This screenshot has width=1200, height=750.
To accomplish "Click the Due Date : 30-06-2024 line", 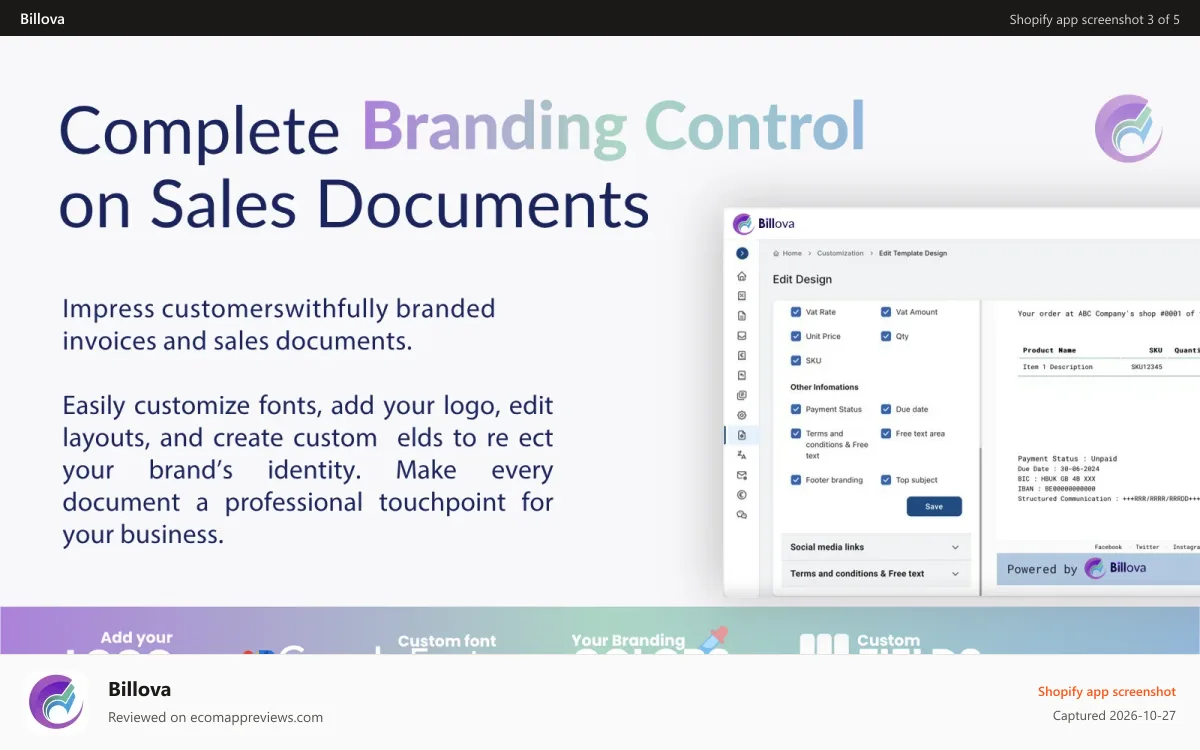I will [1060, 469].
